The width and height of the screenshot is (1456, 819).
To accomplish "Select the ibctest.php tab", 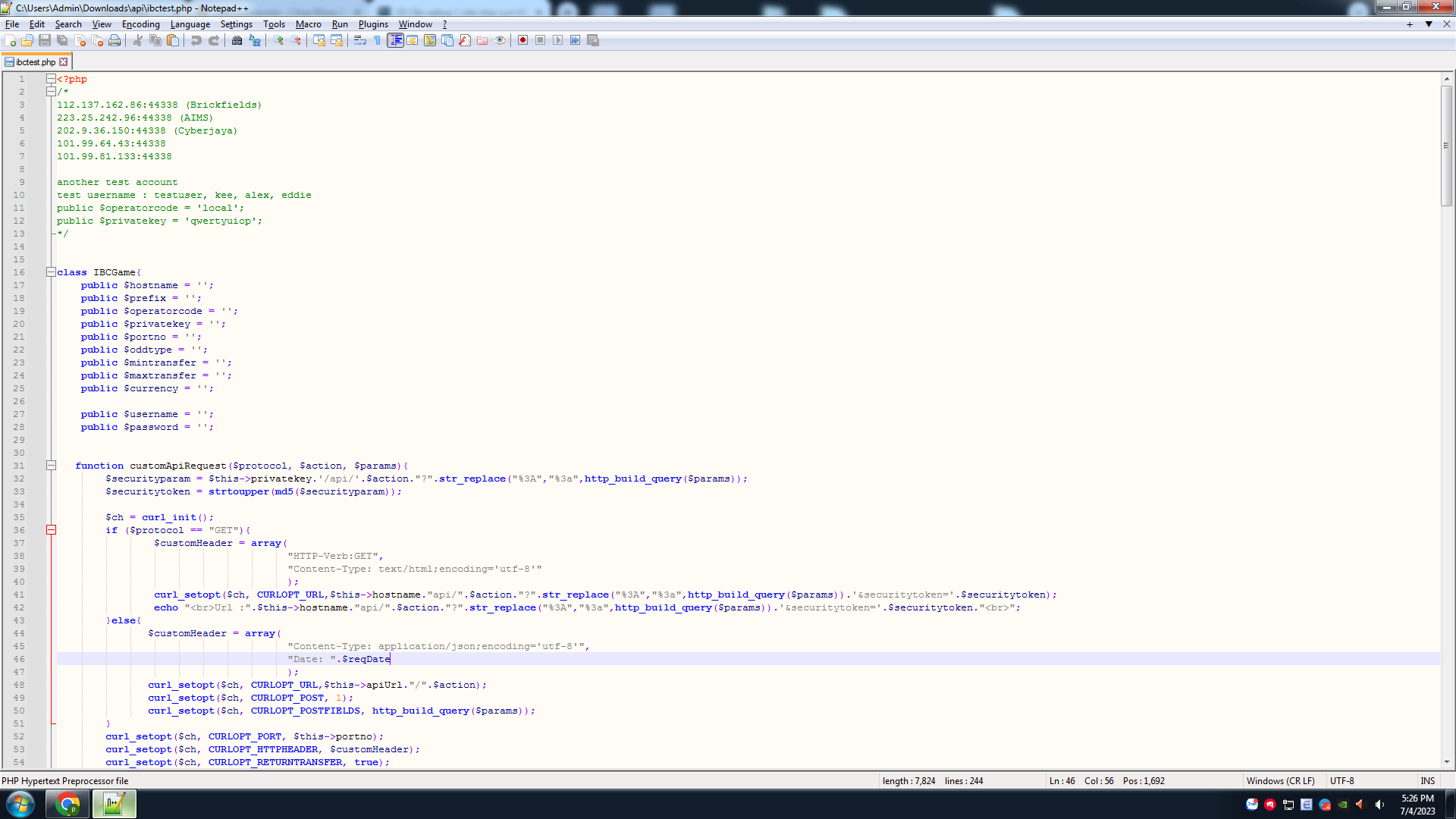I will pyautogui.click(x=36, y=62).
